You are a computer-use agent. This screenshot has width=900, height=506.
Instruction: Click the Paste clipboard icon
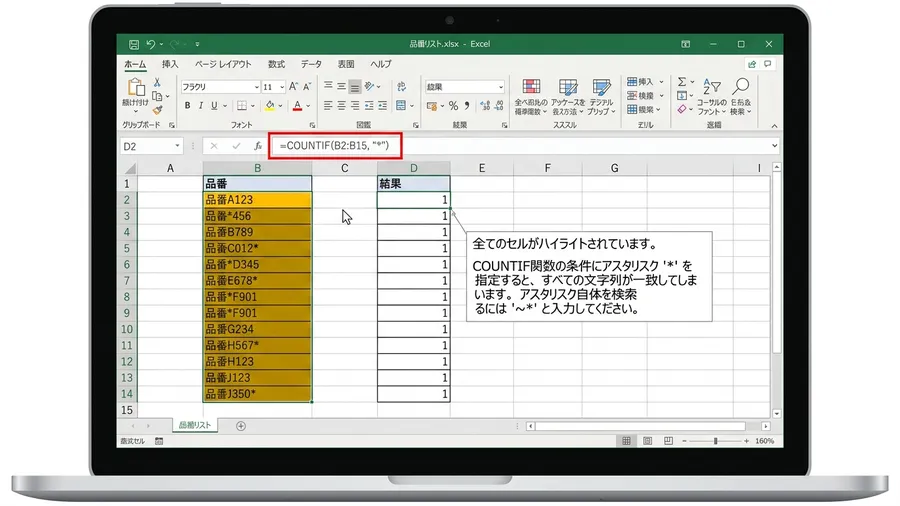pos(136,87)
